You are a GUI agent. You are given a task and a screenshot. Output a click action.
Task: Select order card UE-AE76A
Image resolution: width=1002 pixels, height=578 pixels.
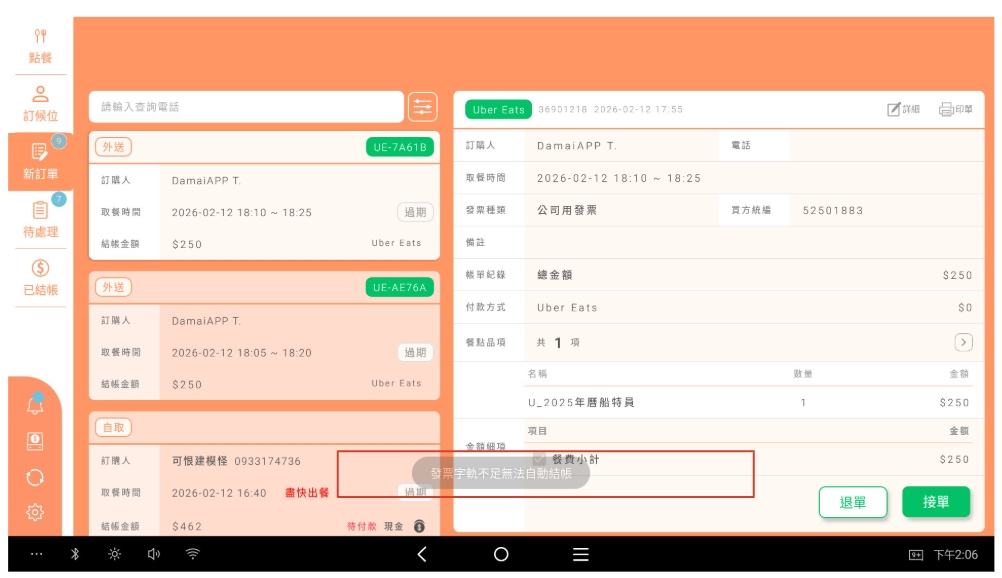click(x=264, y=340)
